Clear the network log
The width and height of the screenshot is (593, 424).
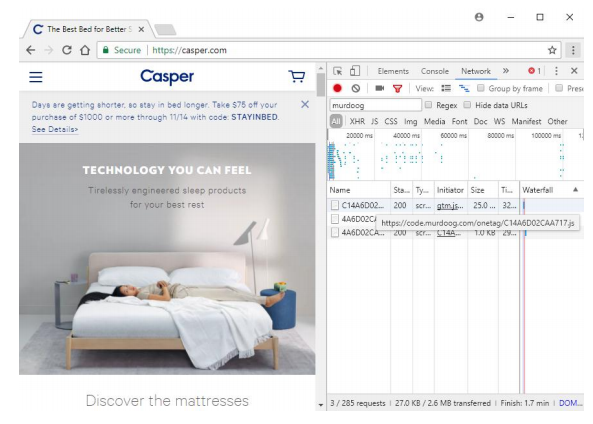click(355, 89)
